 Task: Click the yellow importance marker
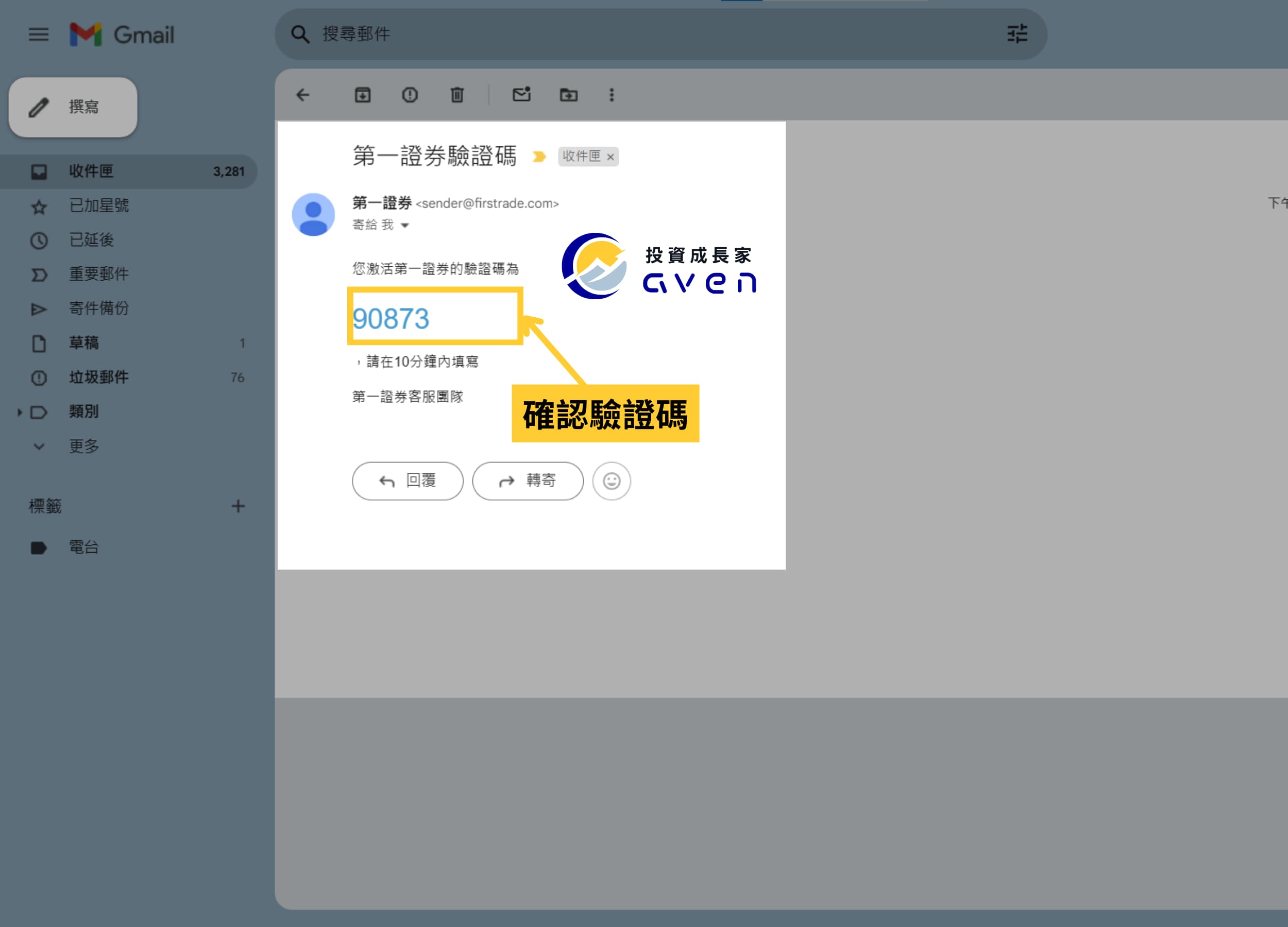pos(539,157)
